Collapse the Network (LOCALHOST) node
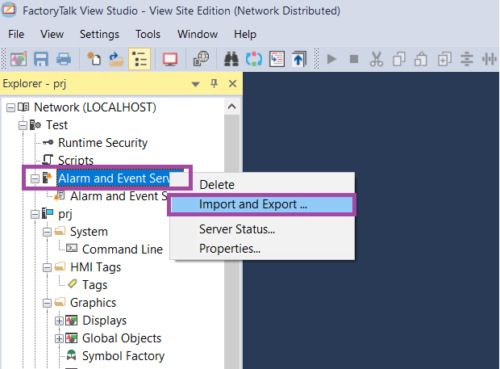 (x=11, y=108)
